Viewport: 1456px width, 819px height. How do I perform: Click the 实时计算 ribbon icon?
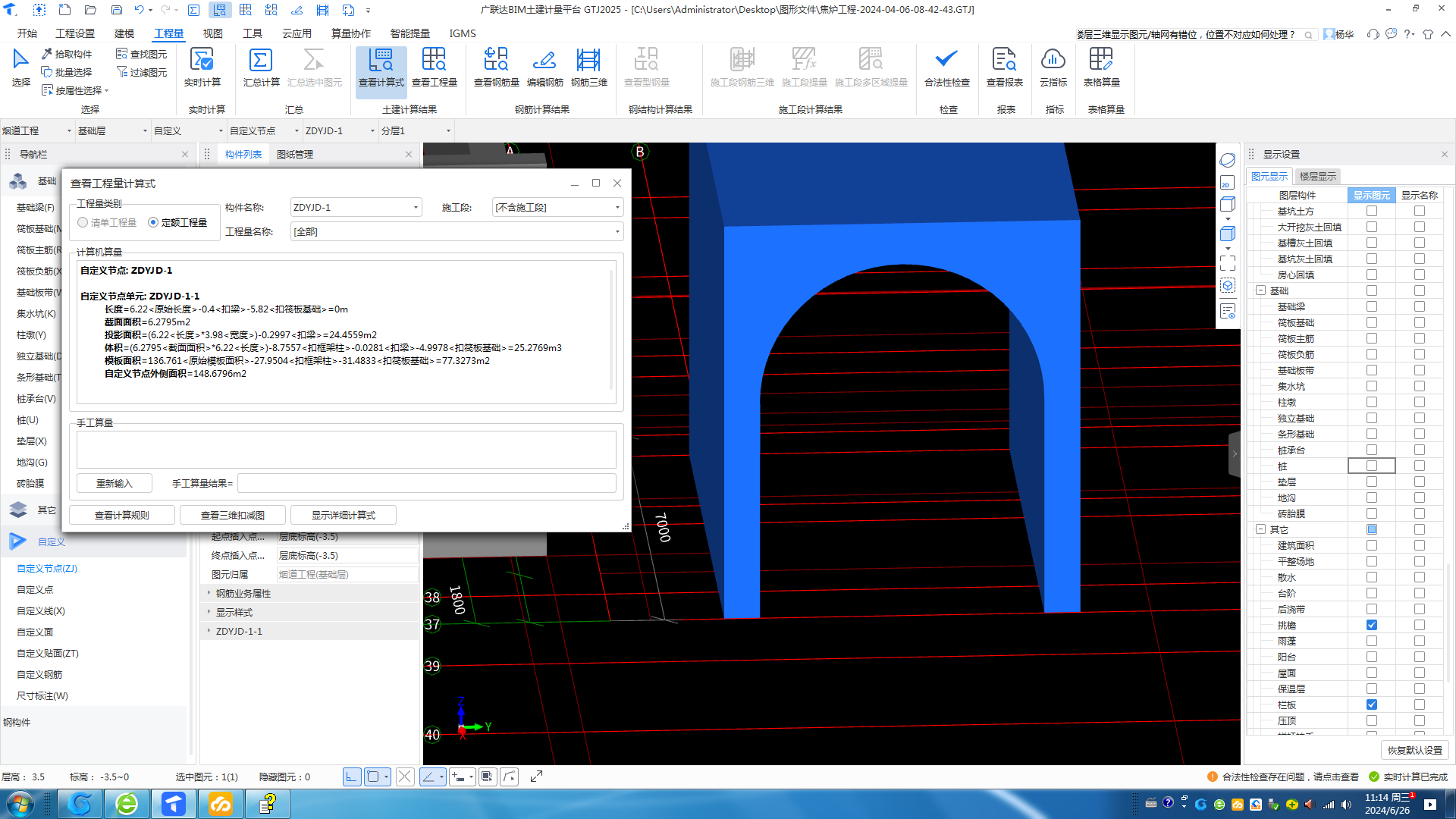(x=202, y=67)
